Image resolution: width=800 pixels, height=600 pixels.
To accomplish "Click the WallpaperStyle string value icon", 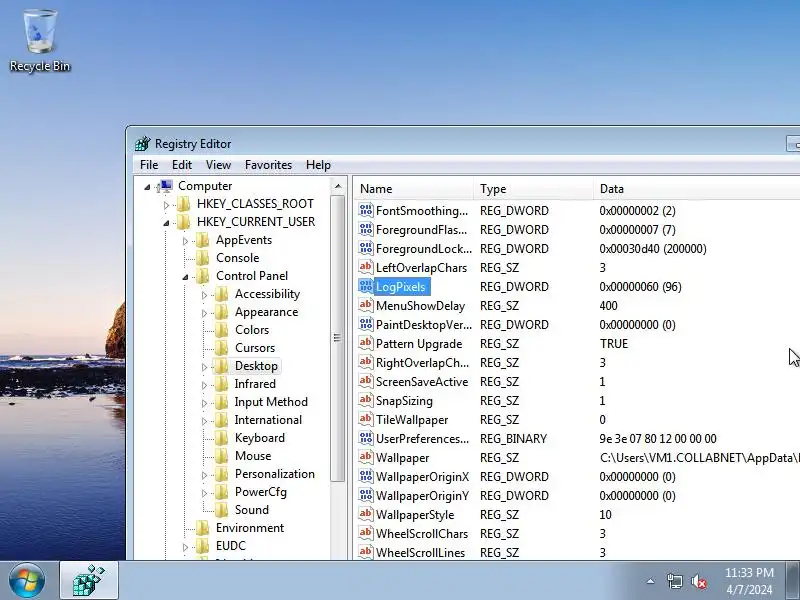I will (x=366, y=514).
